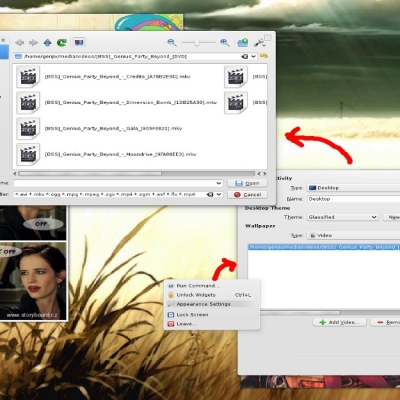The image size is (400, 400).
Task: Select the highlighted video path in the wallpaper list
Action: tap(324, 247)
